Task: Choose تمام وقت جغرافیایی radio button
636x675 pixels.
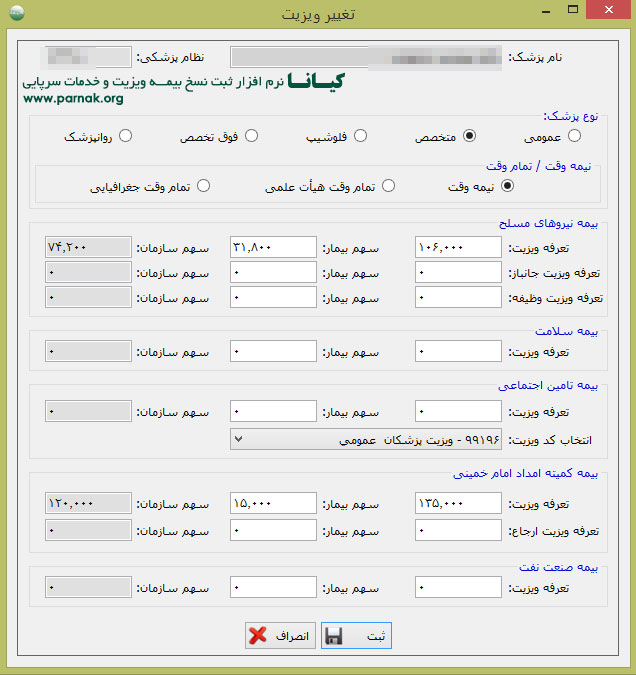Action: click(x=203, y=185)
